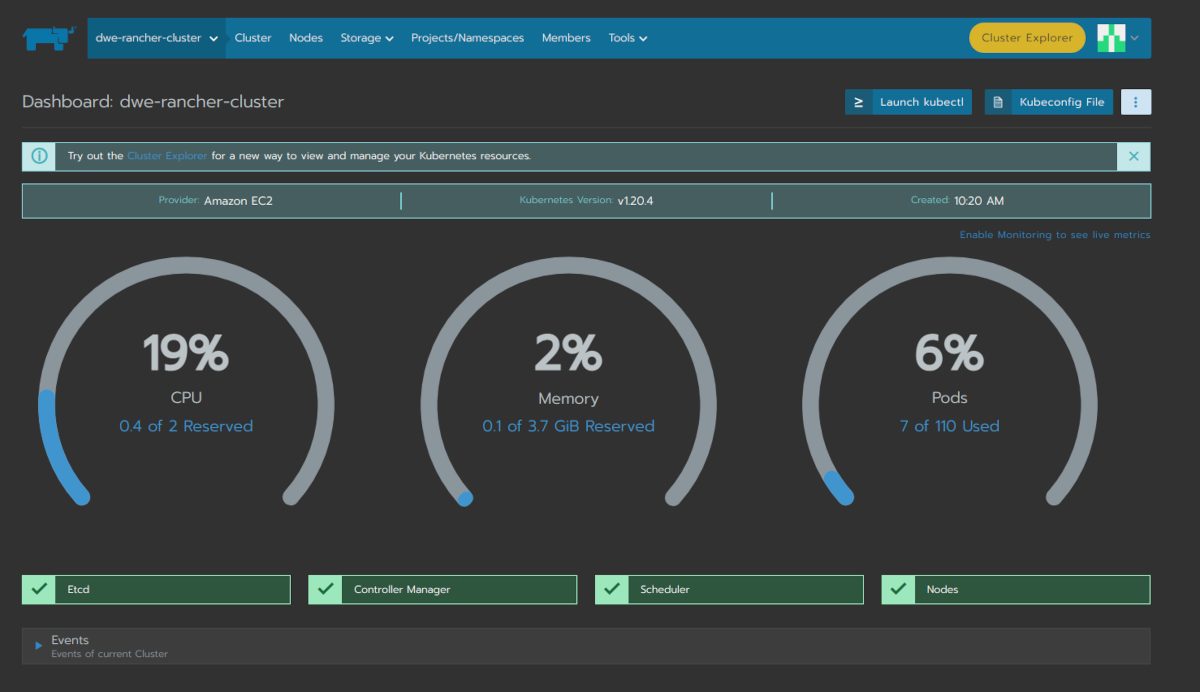Click the terminal icon on Launch kubectl

pos(858,102)
